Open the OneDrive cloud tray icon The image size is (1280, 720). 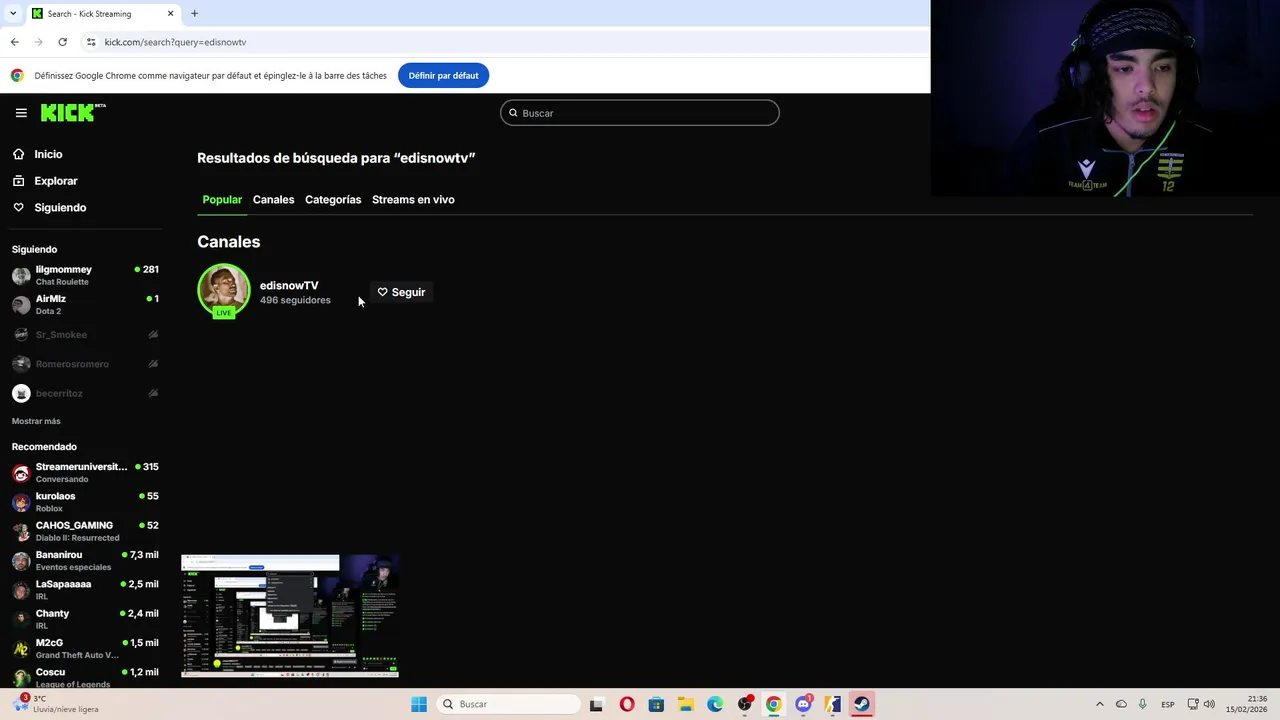click(x=1121, y=704)
